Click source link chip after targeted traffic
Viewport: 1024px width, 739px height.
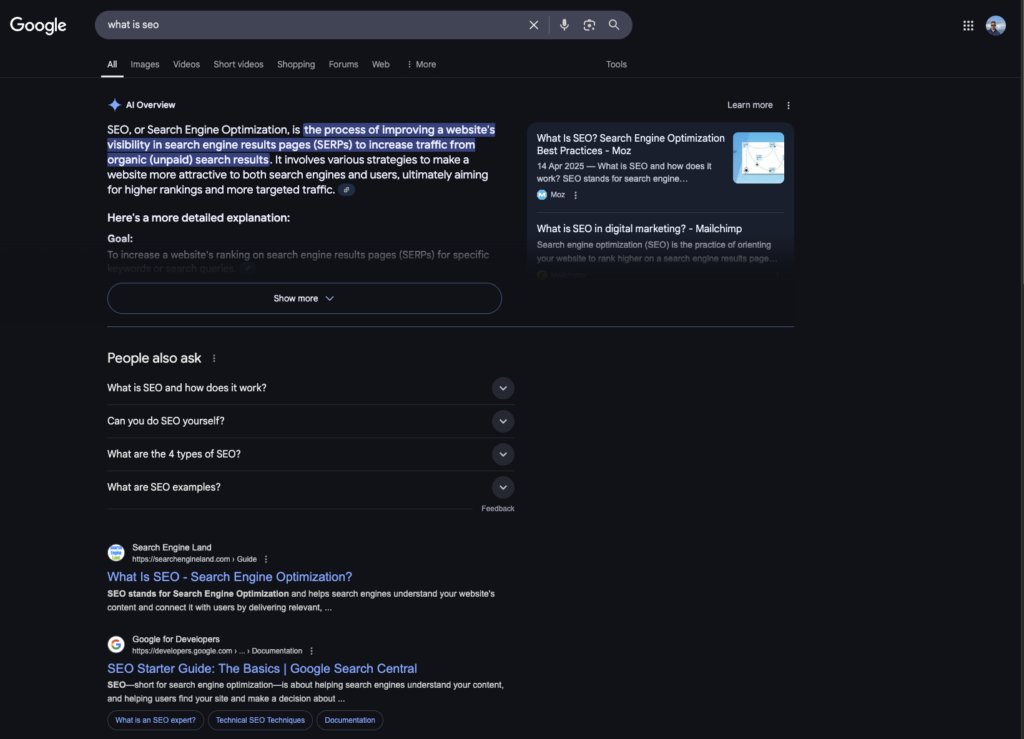pos(347,190)
